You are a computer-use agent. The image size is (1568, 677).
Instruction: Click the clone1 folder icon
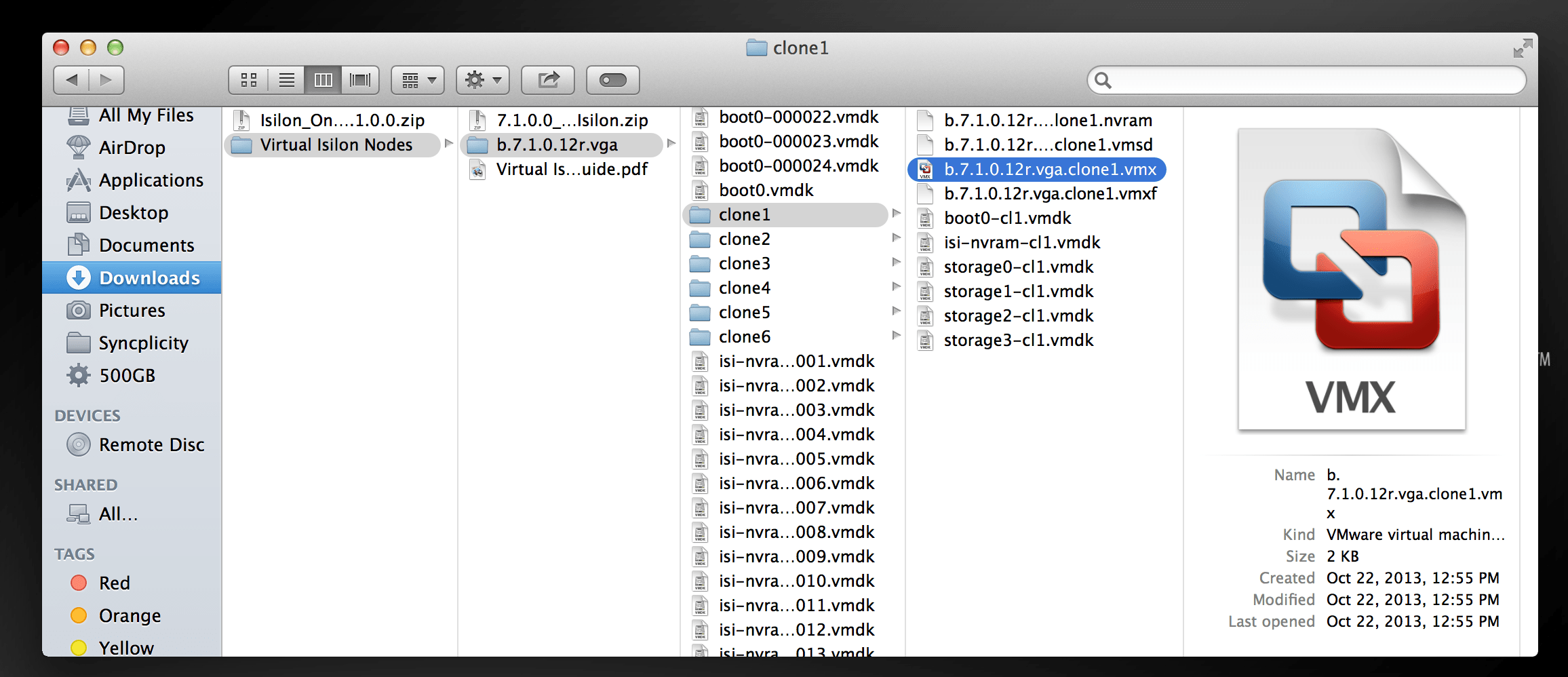(x=700, y=216)
